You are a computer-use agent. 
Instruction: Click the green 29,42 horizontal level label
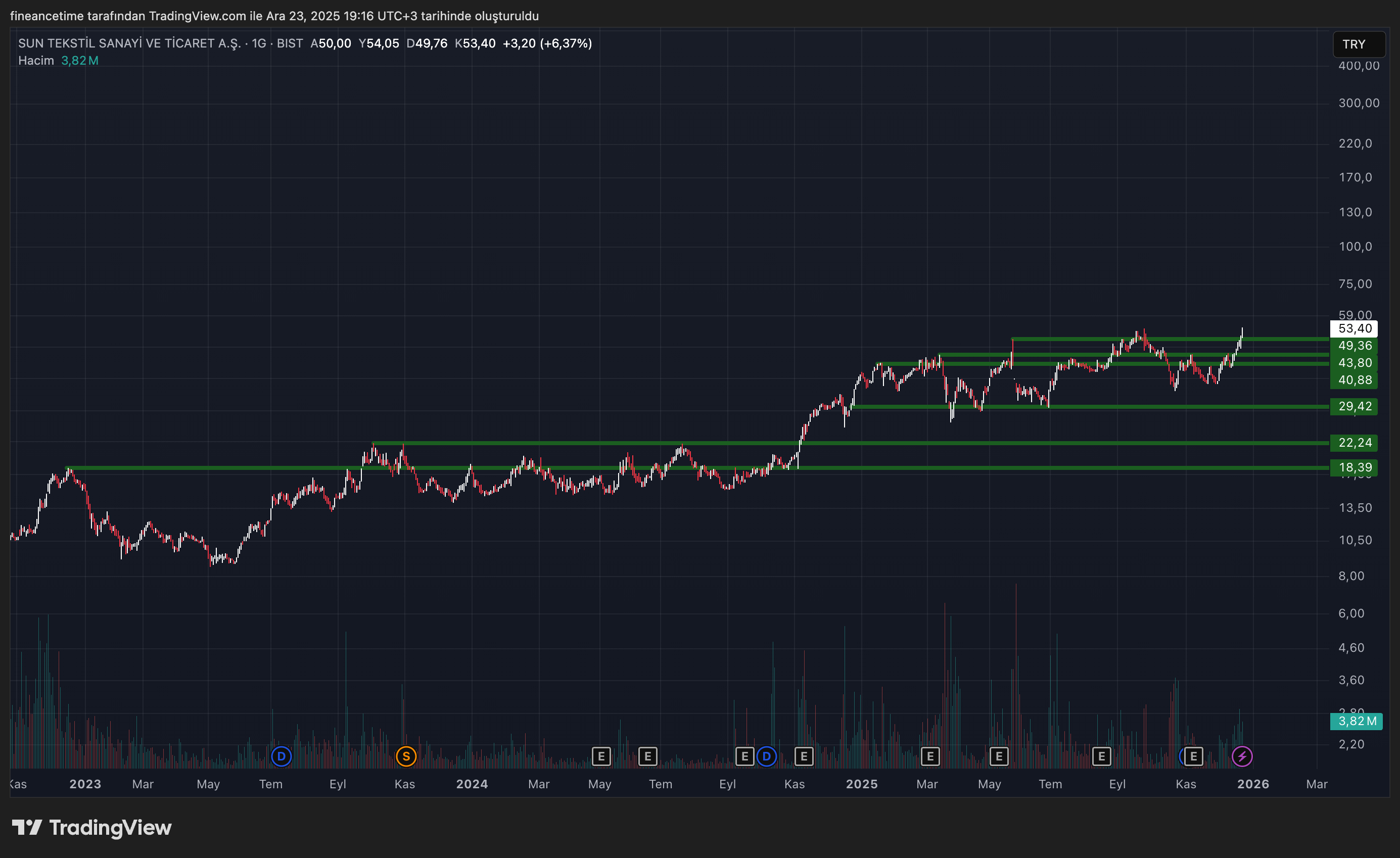click(x=1354, y=406)
